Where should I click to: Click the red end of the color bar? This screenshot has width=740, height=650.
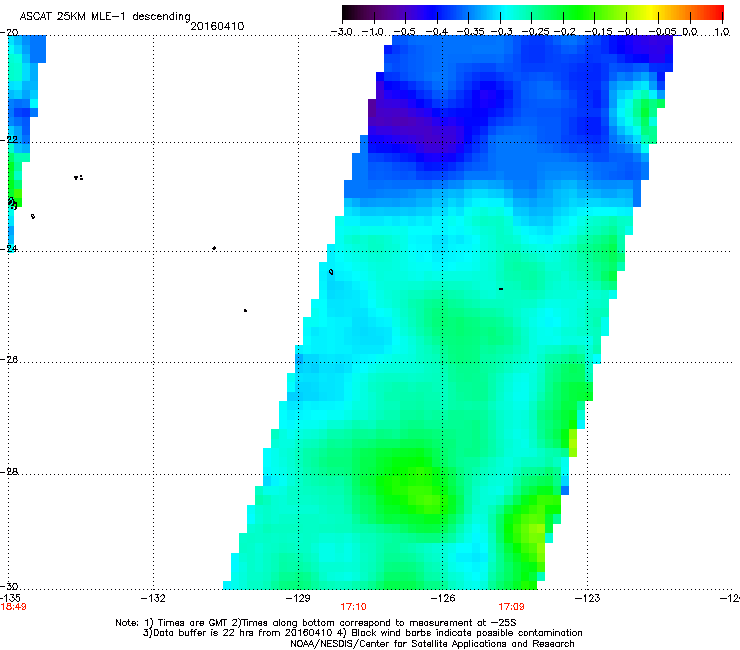pos(716,12)
